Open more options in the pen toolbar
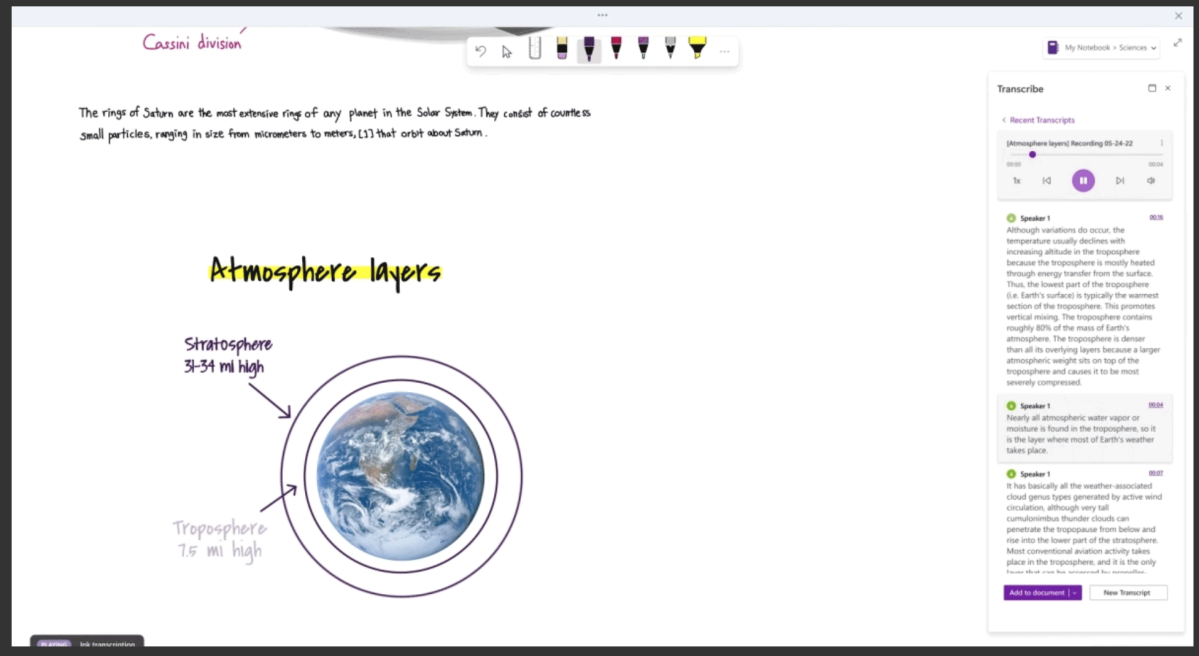This screenshot has width=1199, height=656. [725, 52]
